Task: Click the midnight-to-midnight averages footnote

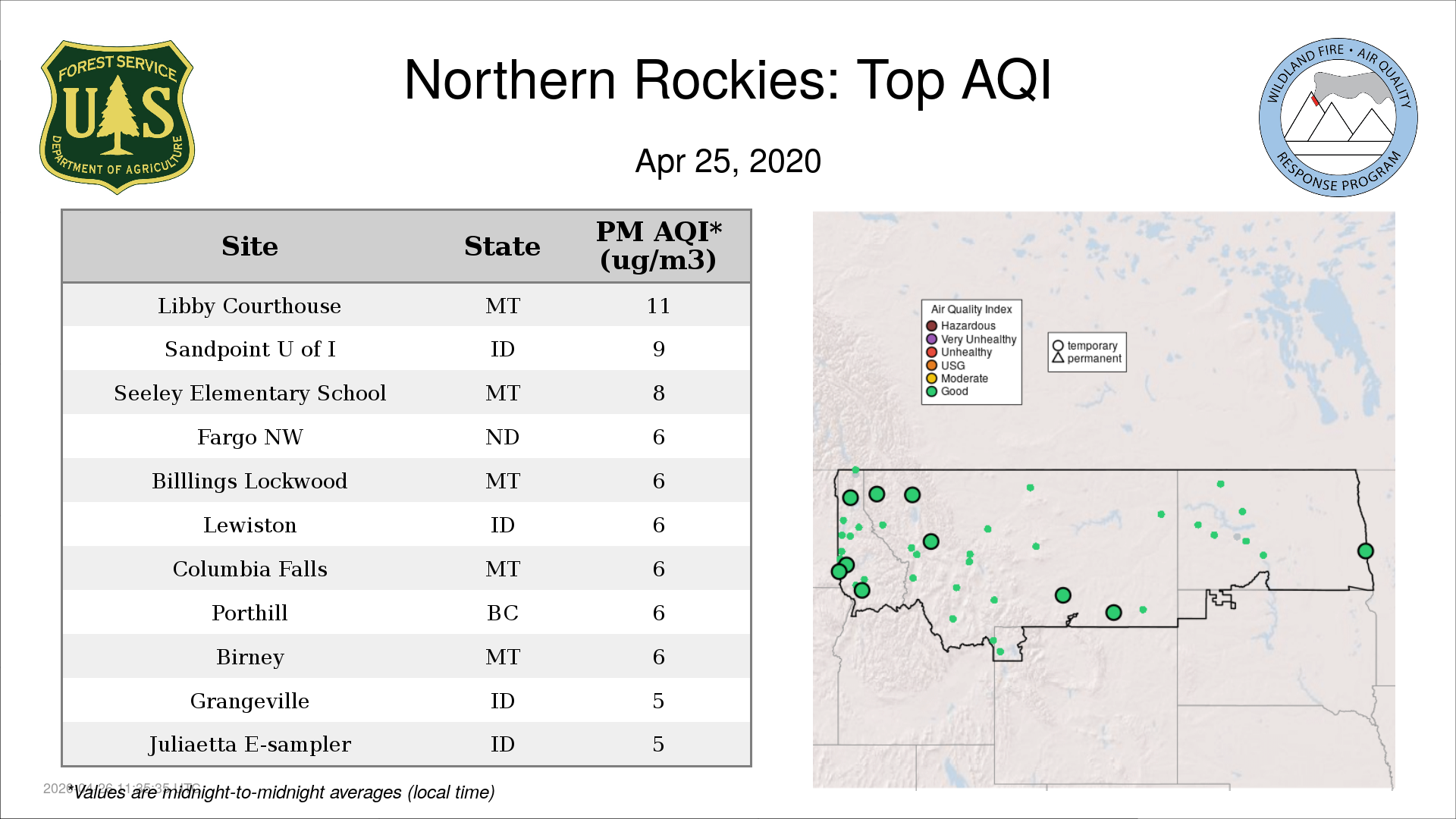Action: tap(281, 792)
